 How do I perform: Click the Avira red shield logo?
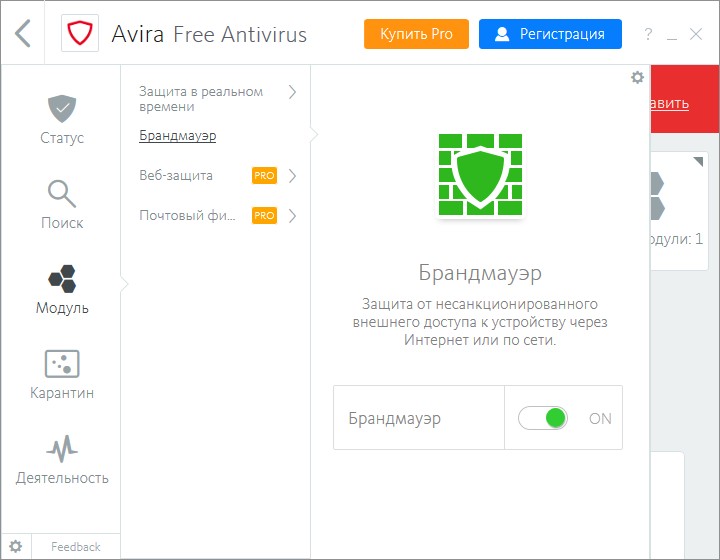click(80, 33)
